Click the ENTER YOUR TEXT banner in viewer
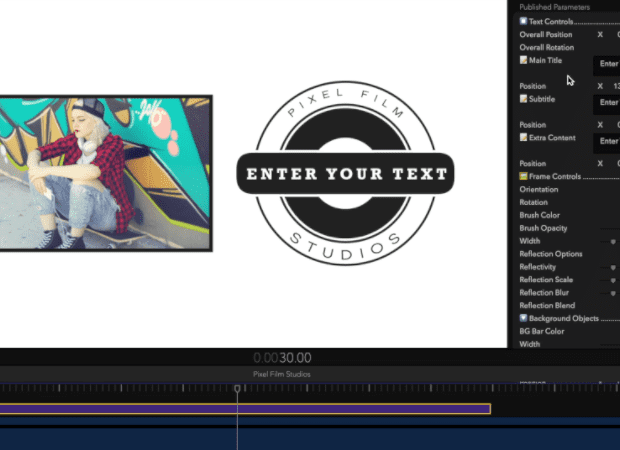Viewport: 620px width, 450px height. [x=345, y=174]
